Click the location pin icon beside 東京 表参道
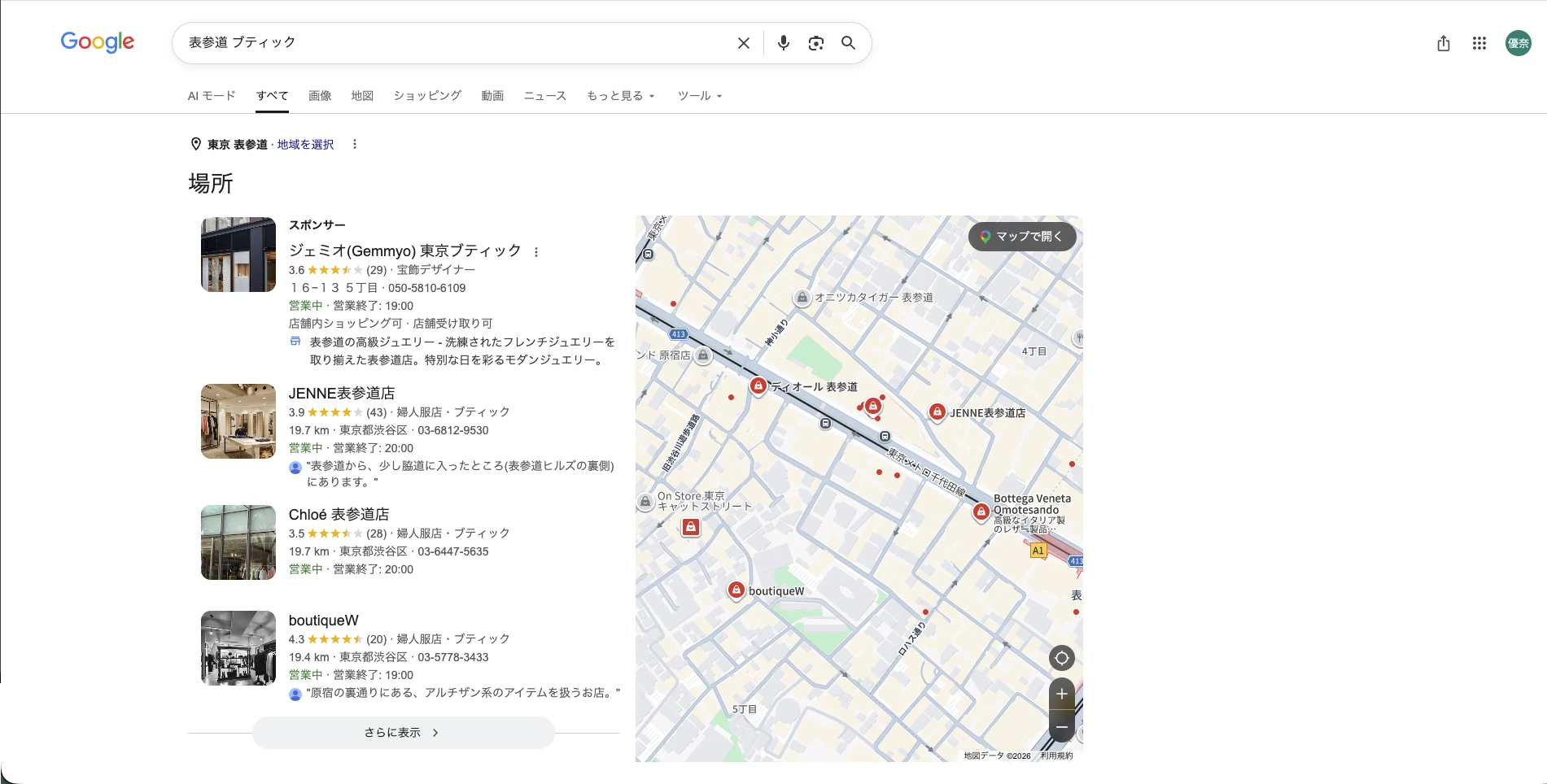The width and height of the screenshot is (1547, 784). 195,144
